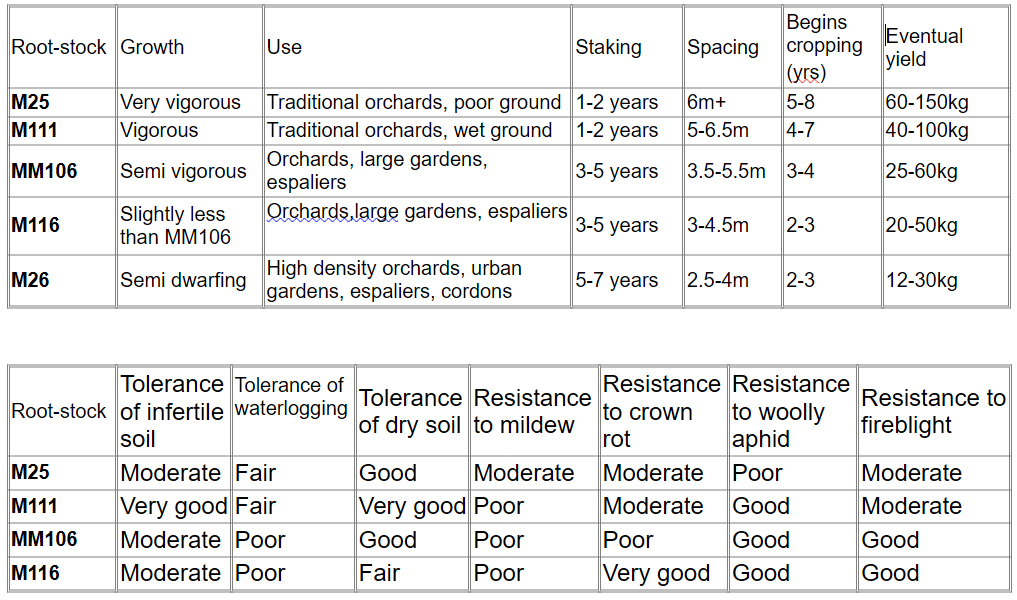Select the "6m+" spacing cell

(x=706, y=102)
